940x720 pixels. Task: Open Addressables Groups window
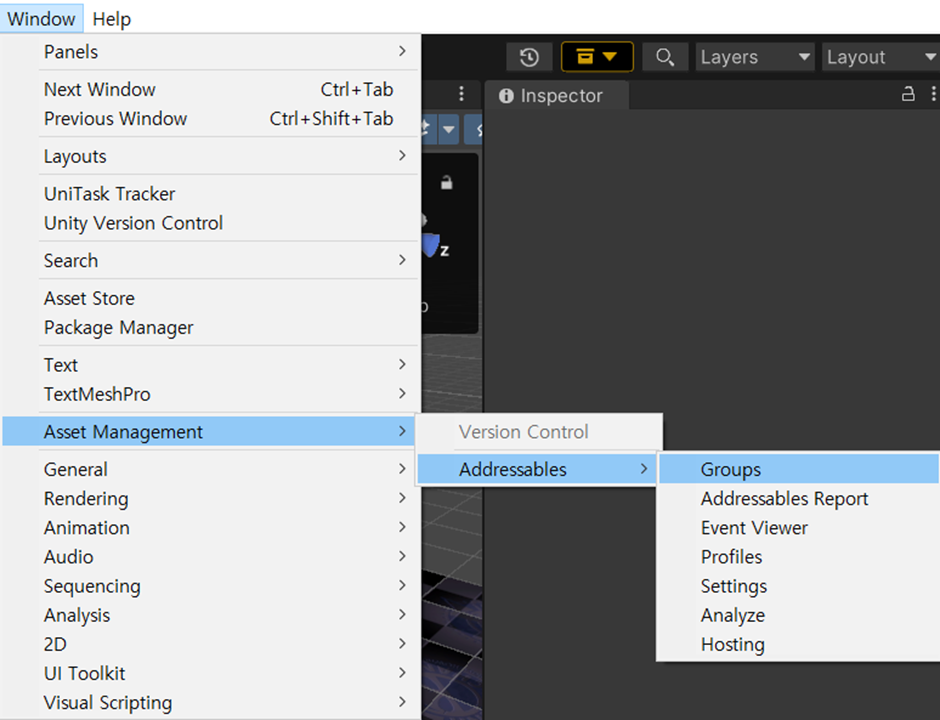tap(799, 469)
